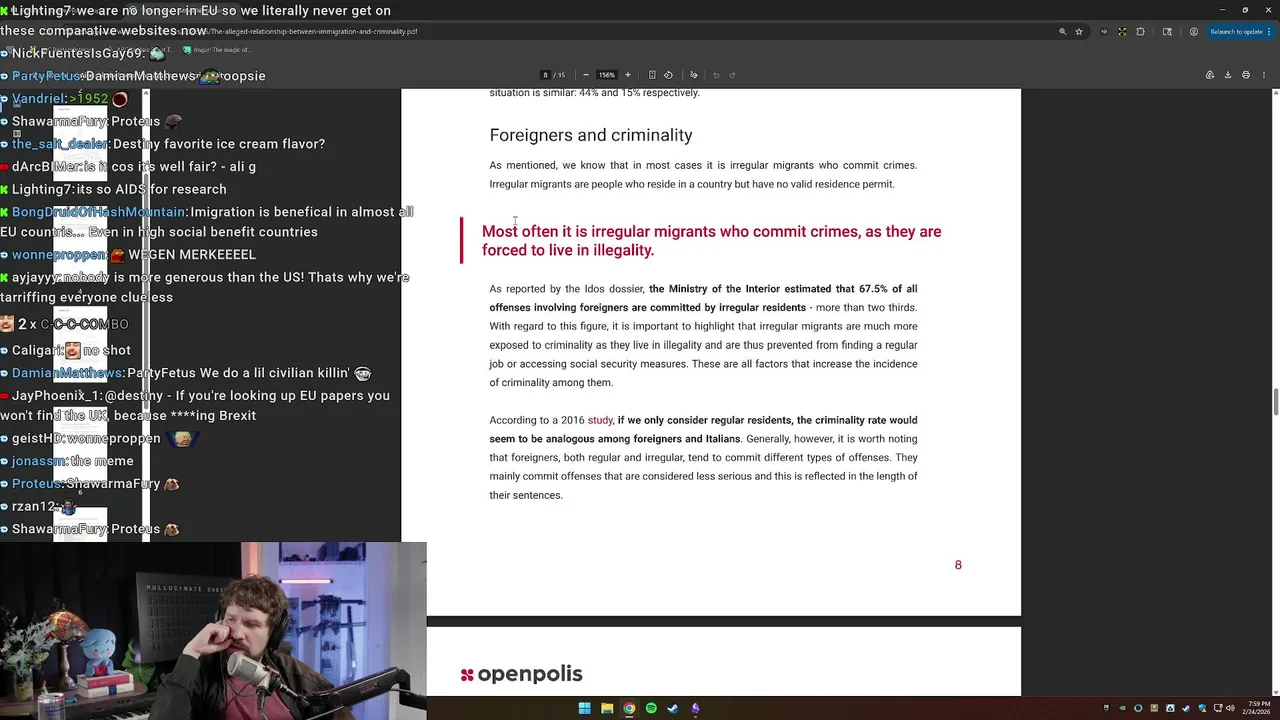Click the fit to page icon
This screenshot has width=1280, height=720.
(x=652, y=75)
